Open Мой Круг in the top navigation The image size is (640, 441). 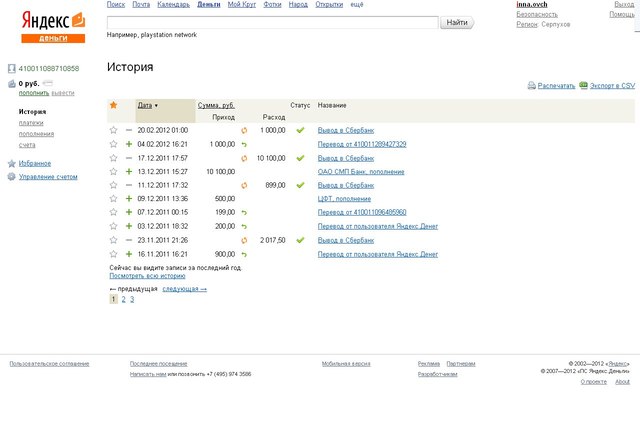pos(242,4)
